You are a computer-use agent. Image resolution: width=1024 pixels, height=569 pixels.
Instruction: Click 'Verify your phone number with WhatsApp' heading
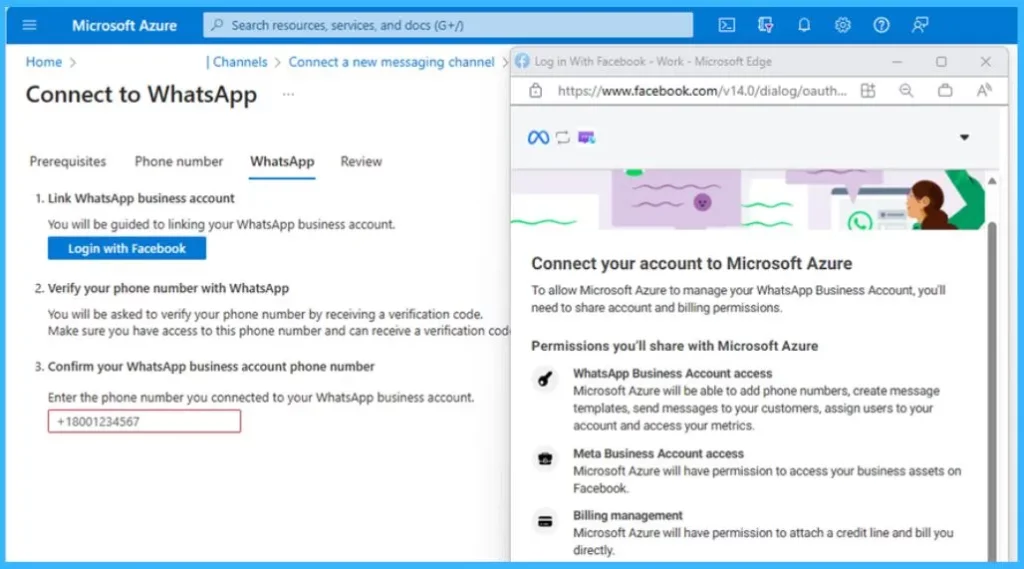click(168, 288)
